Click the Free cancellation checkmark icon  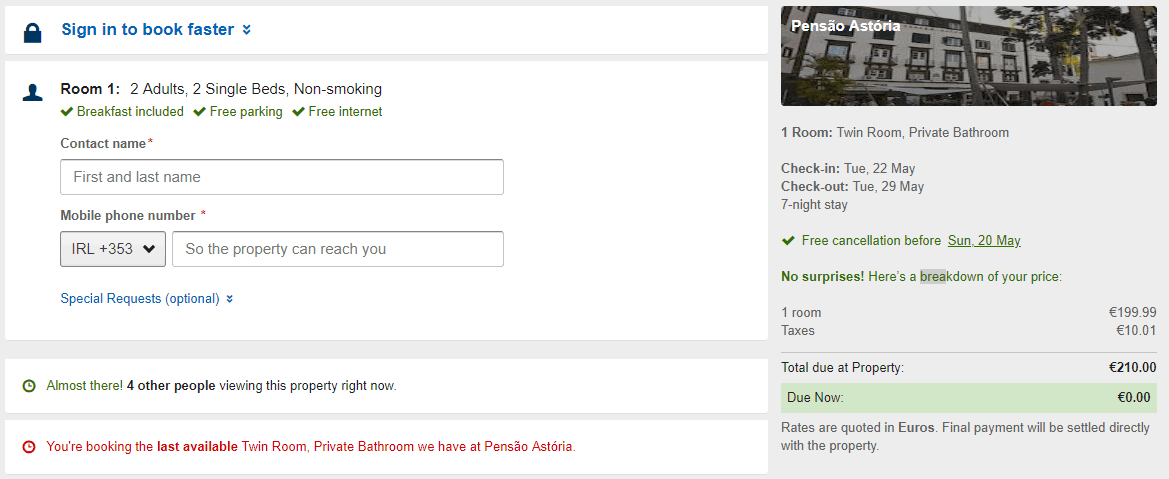[789, 240]
